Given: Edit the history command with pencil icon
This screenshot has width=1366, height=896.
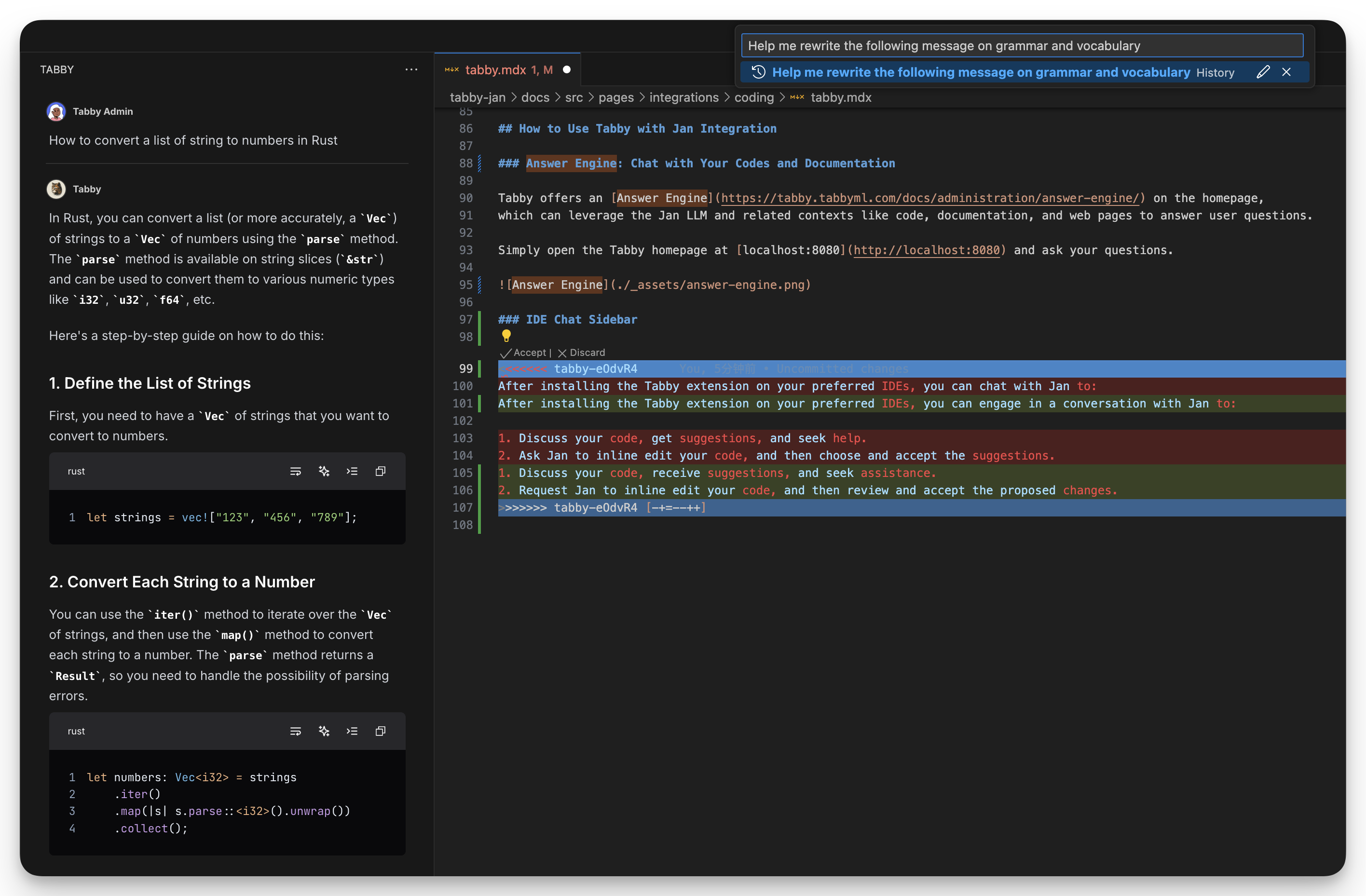Looking at the screenshot, I should (x=1263, y=72).
